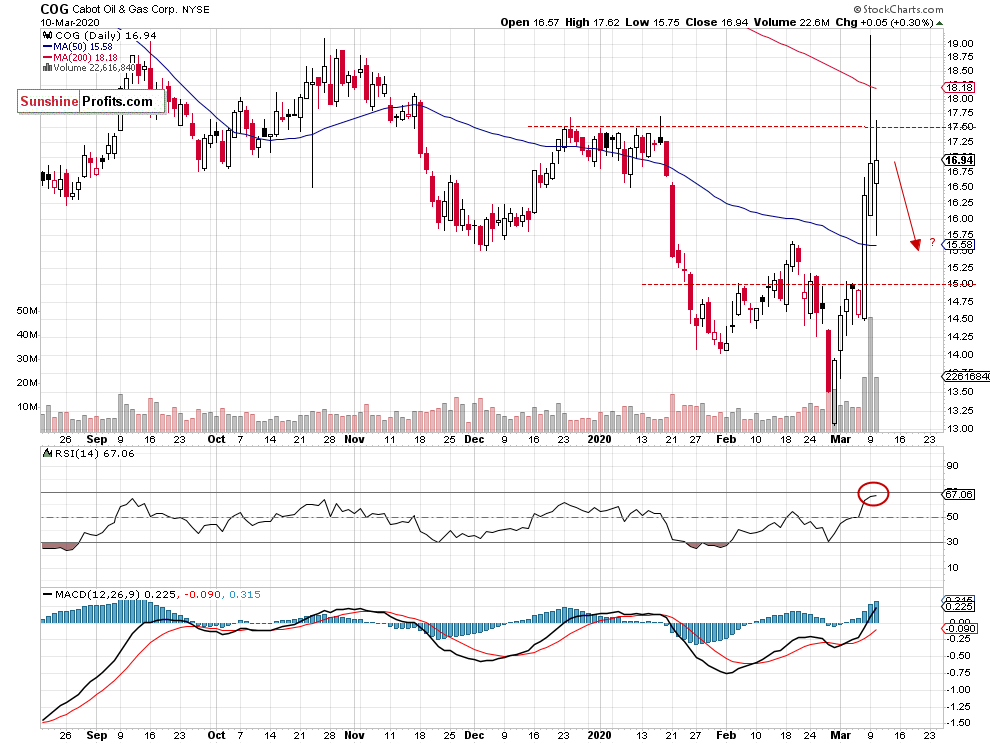
Task: Click the 2020 label below the MACD panel
Action: (599, 735)
